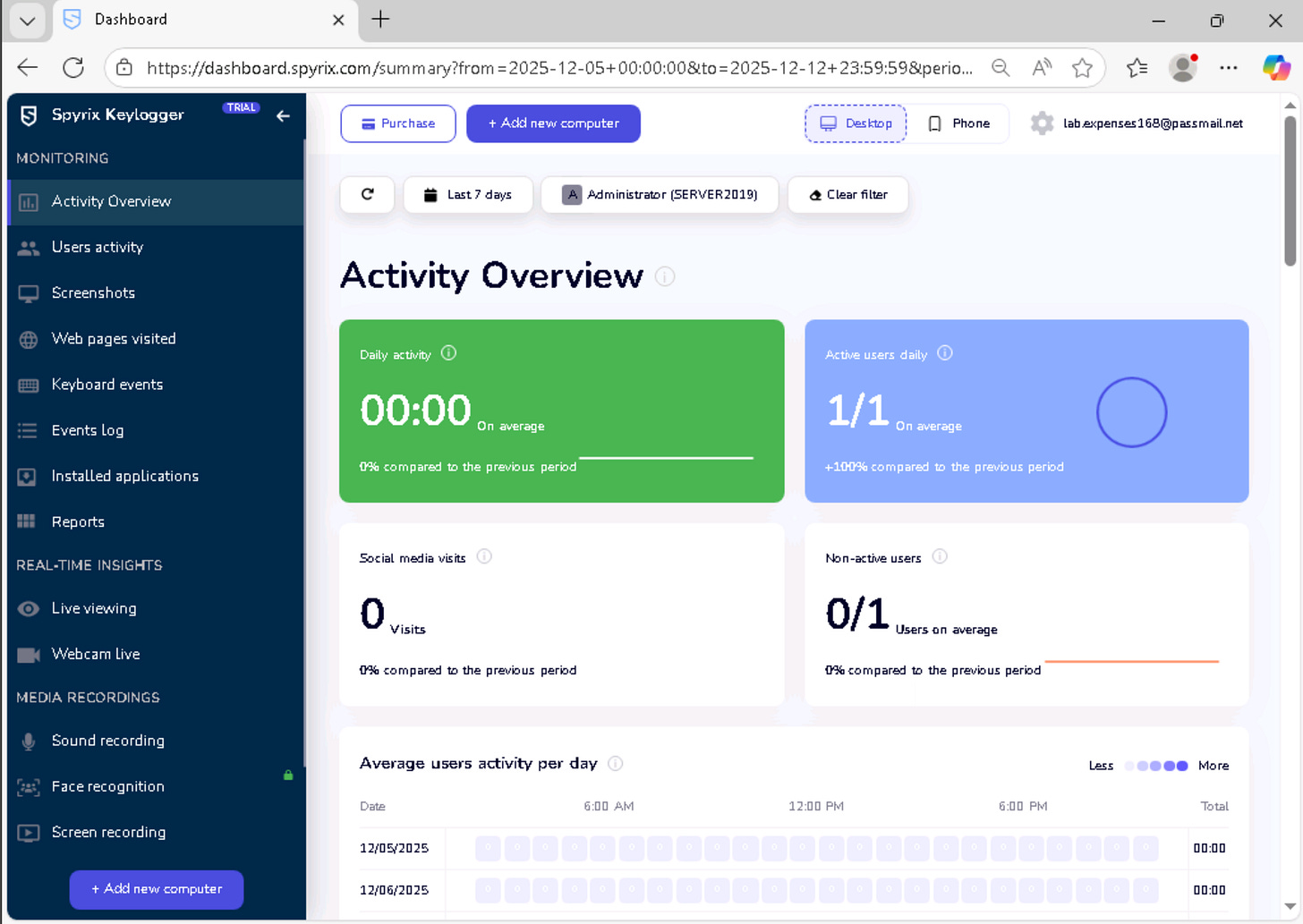This screenshot has width=1303, height=924.
Task: Click the Sound recording microphone icon
Action: tap(28, 741)
